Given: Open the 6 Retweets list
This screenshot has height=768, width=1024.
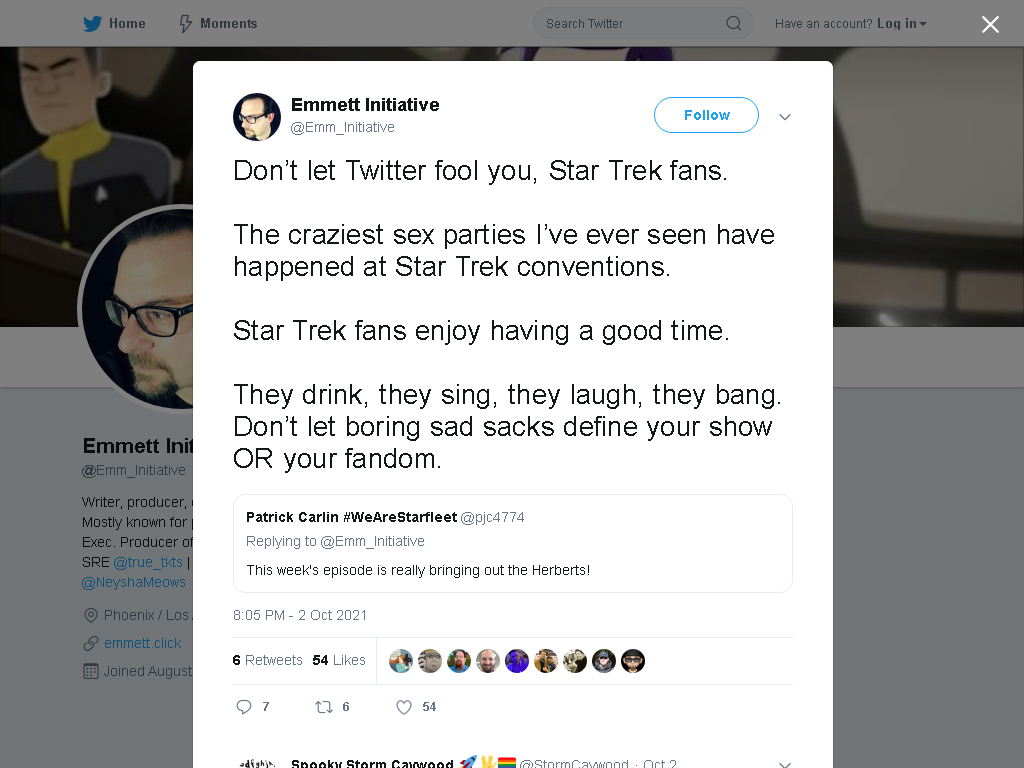Looking at the screenshot, I should (268, 660).
